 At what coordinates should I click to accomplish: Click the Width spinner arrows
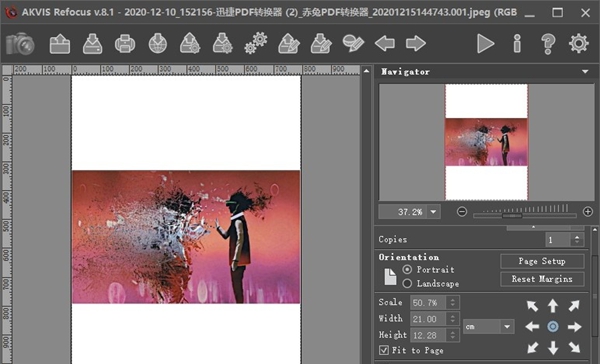tap(453, 318)
